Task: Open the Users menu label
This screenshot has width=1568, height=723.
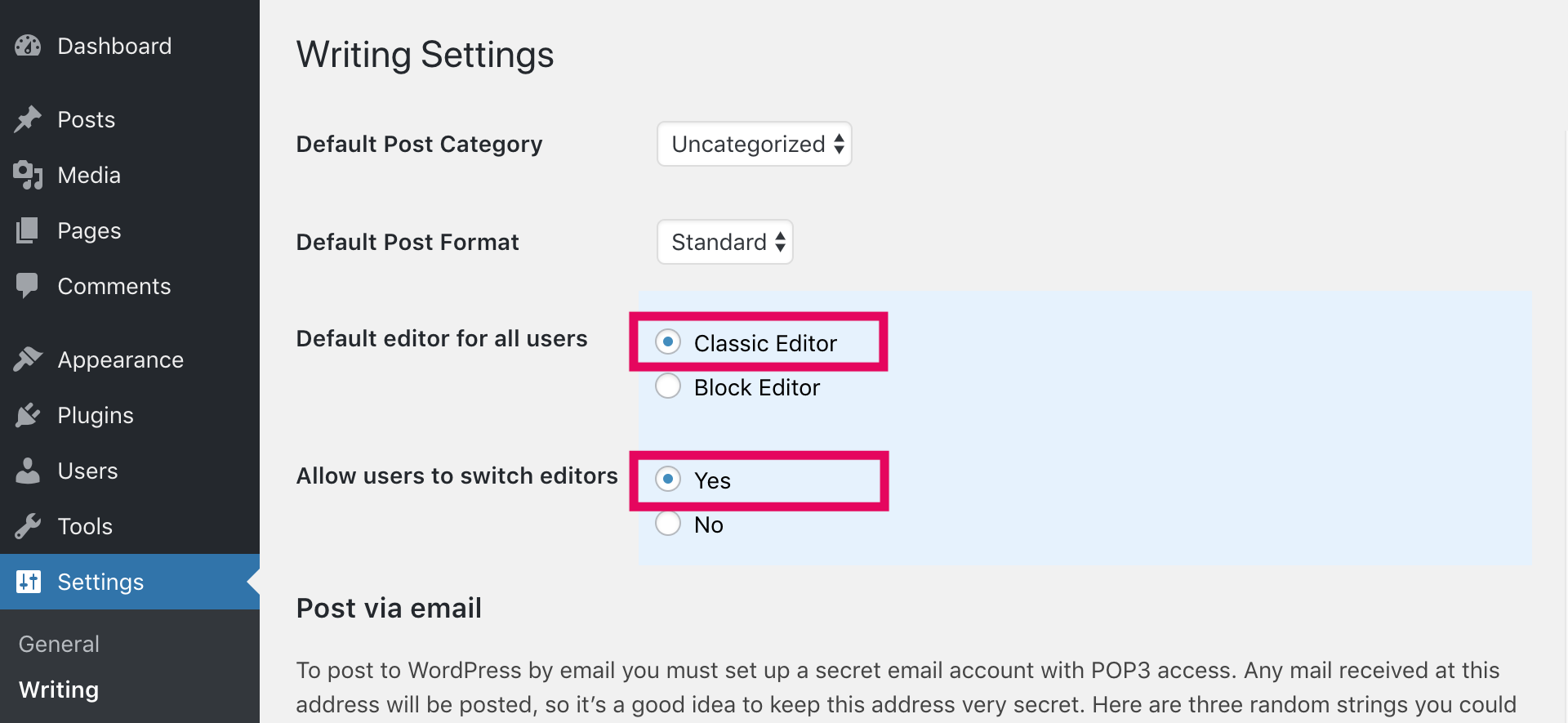Action: click(x=88, y=471)
